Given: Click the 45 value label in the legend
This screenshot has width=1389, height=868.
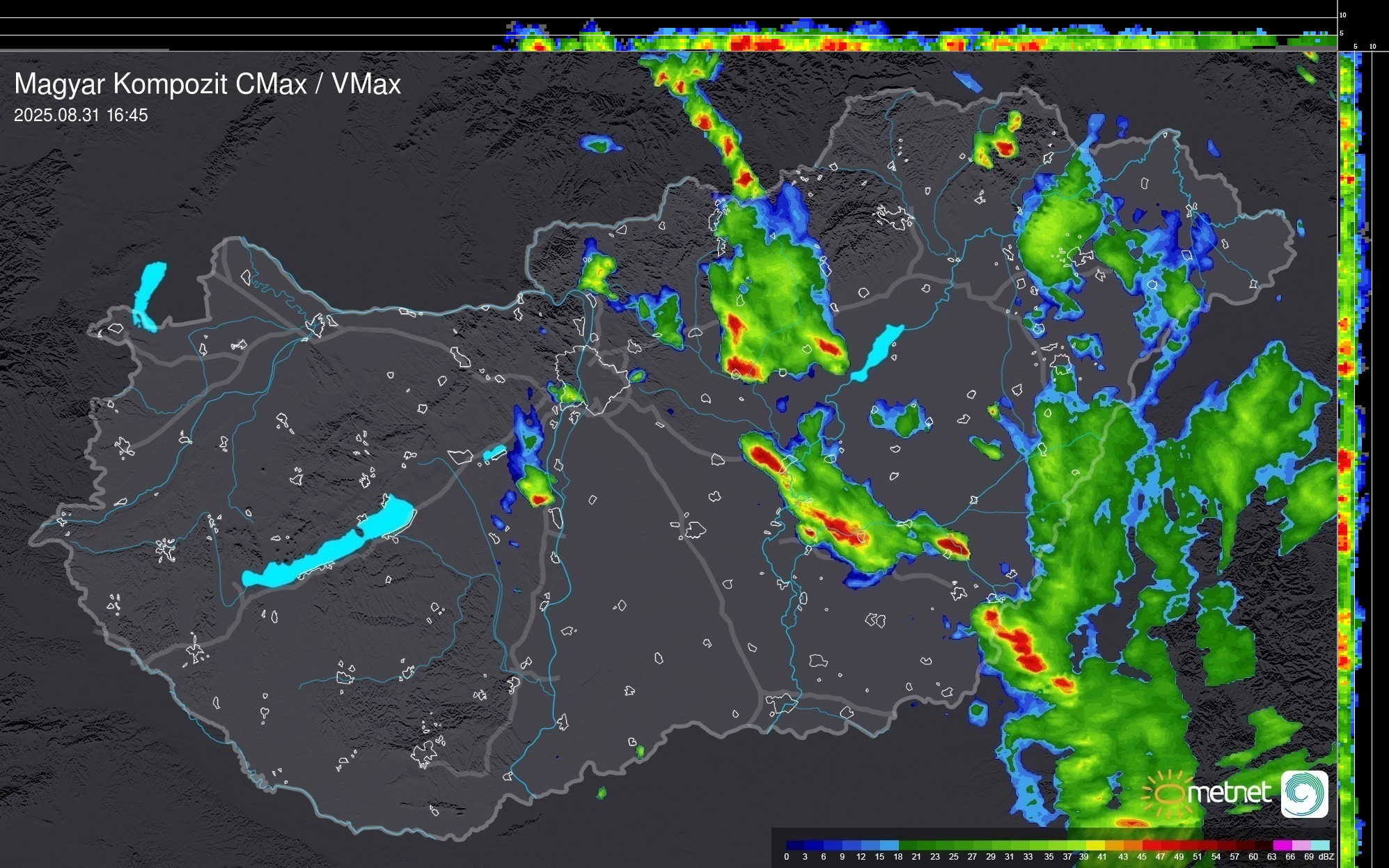Looking at the screenshot, I should pos(1142,857).
